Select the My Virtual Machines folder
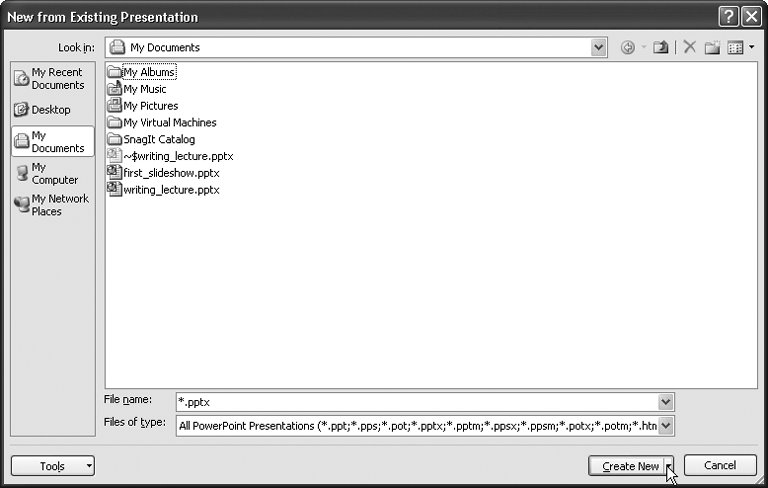This screenshot has height=488, width=768. point(162,122)
